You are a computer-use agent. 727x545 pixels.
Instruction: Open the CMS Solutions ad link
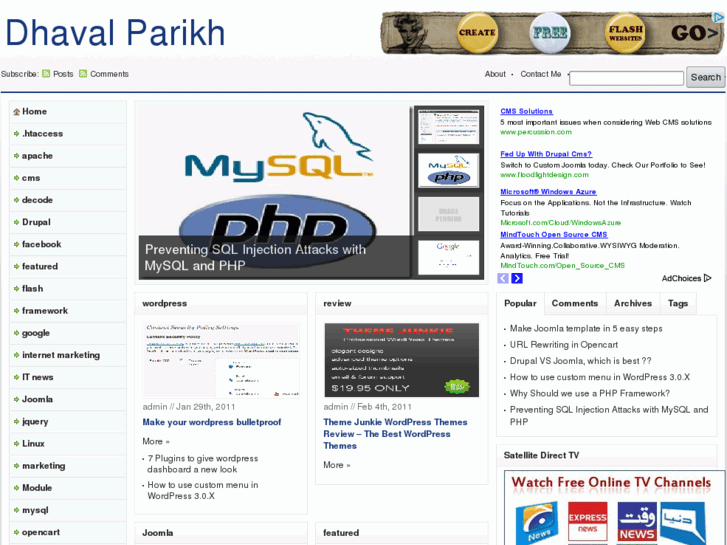click(x=526, y=111)
